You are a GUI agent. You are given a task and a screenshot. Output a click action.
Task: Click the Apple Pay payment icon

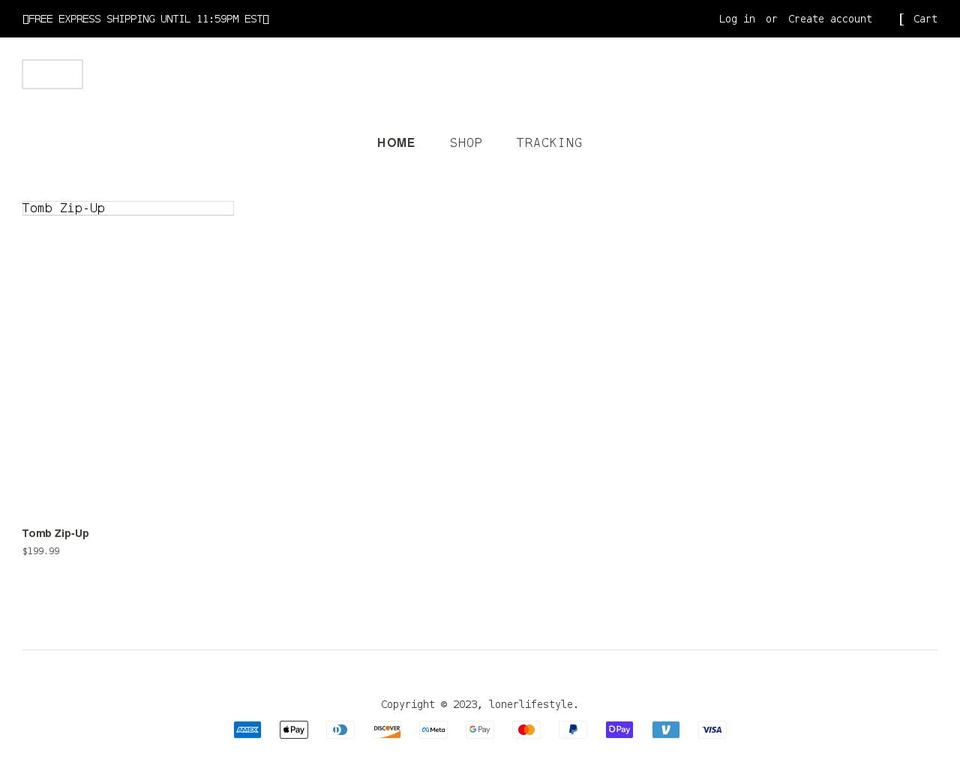click(x=294, y=730)
